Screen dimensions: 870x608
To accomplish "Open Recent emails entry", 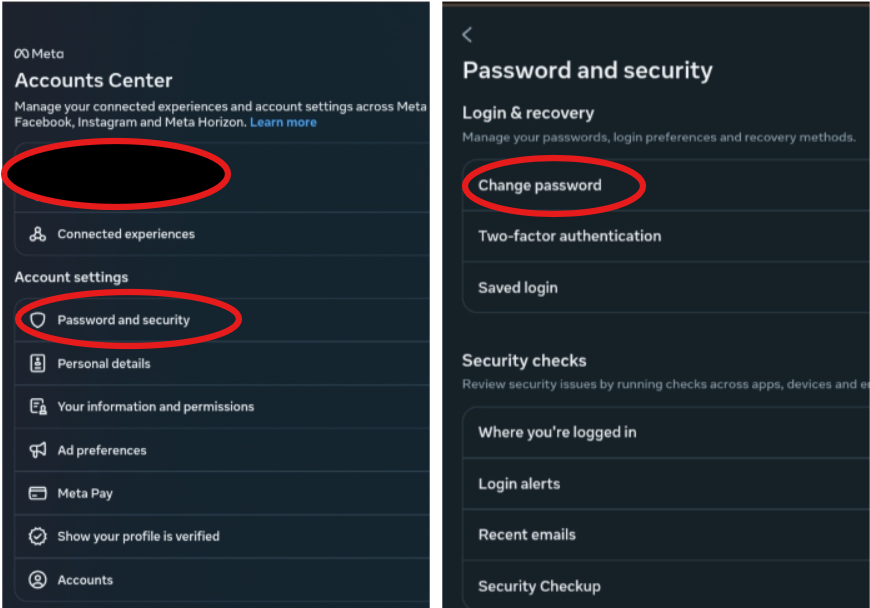I will click(666, 535).
